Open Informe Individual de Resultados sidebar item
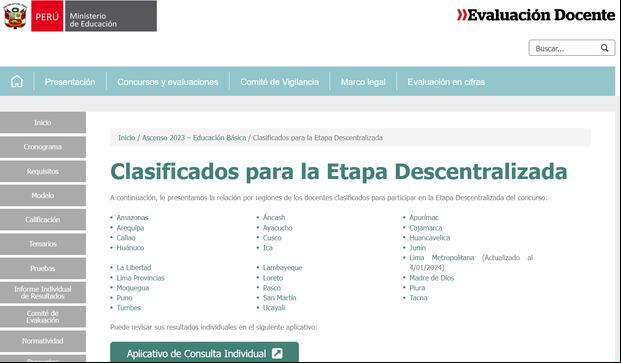The image size is (621, 363). click(43, 293)
